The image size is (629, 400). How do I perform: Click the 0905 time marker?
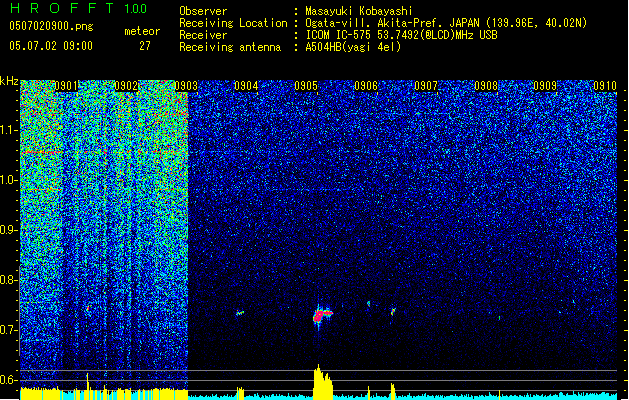tap(306, 86)
